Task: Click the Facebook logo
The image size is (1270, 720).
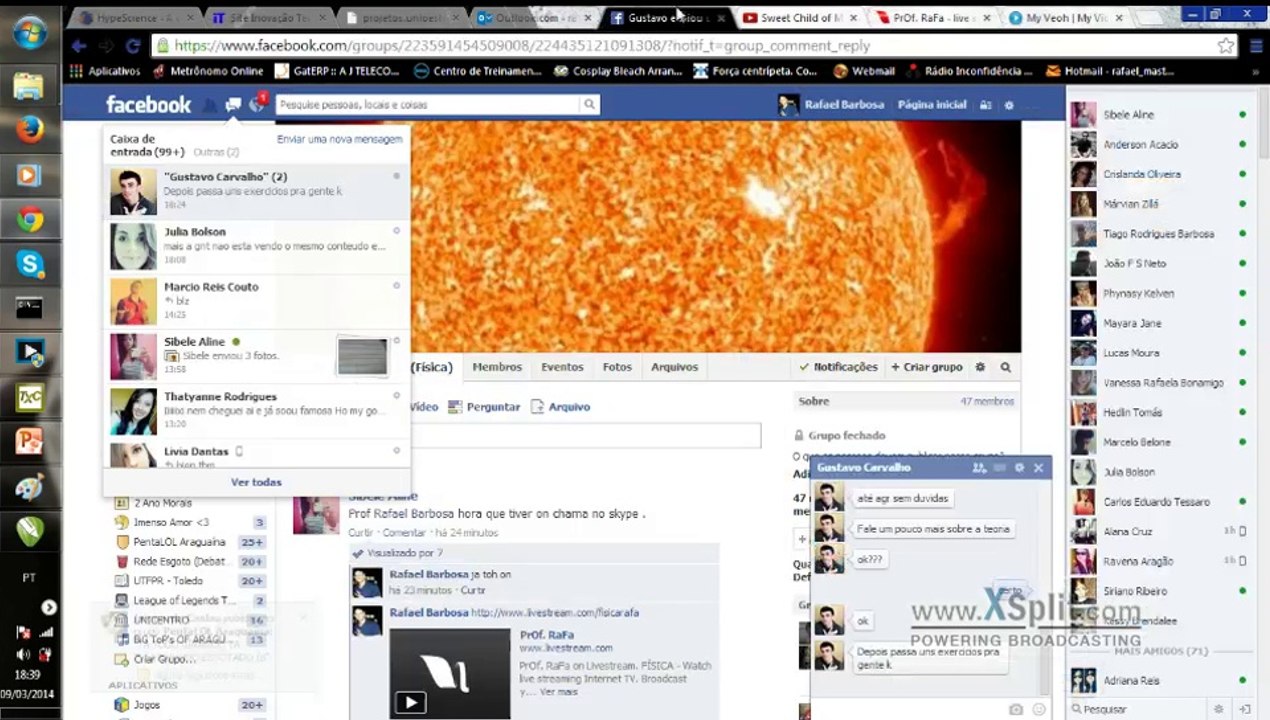Action: 148,104
